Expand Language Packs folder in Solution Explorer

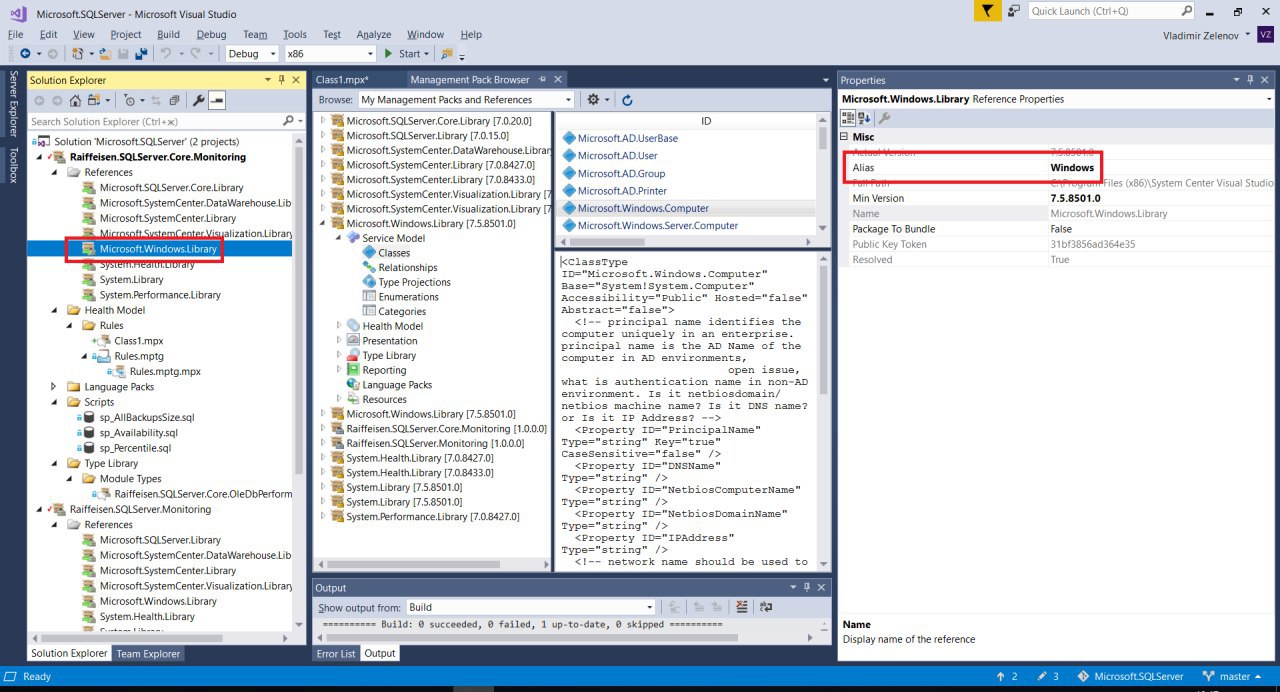[54, 387]
